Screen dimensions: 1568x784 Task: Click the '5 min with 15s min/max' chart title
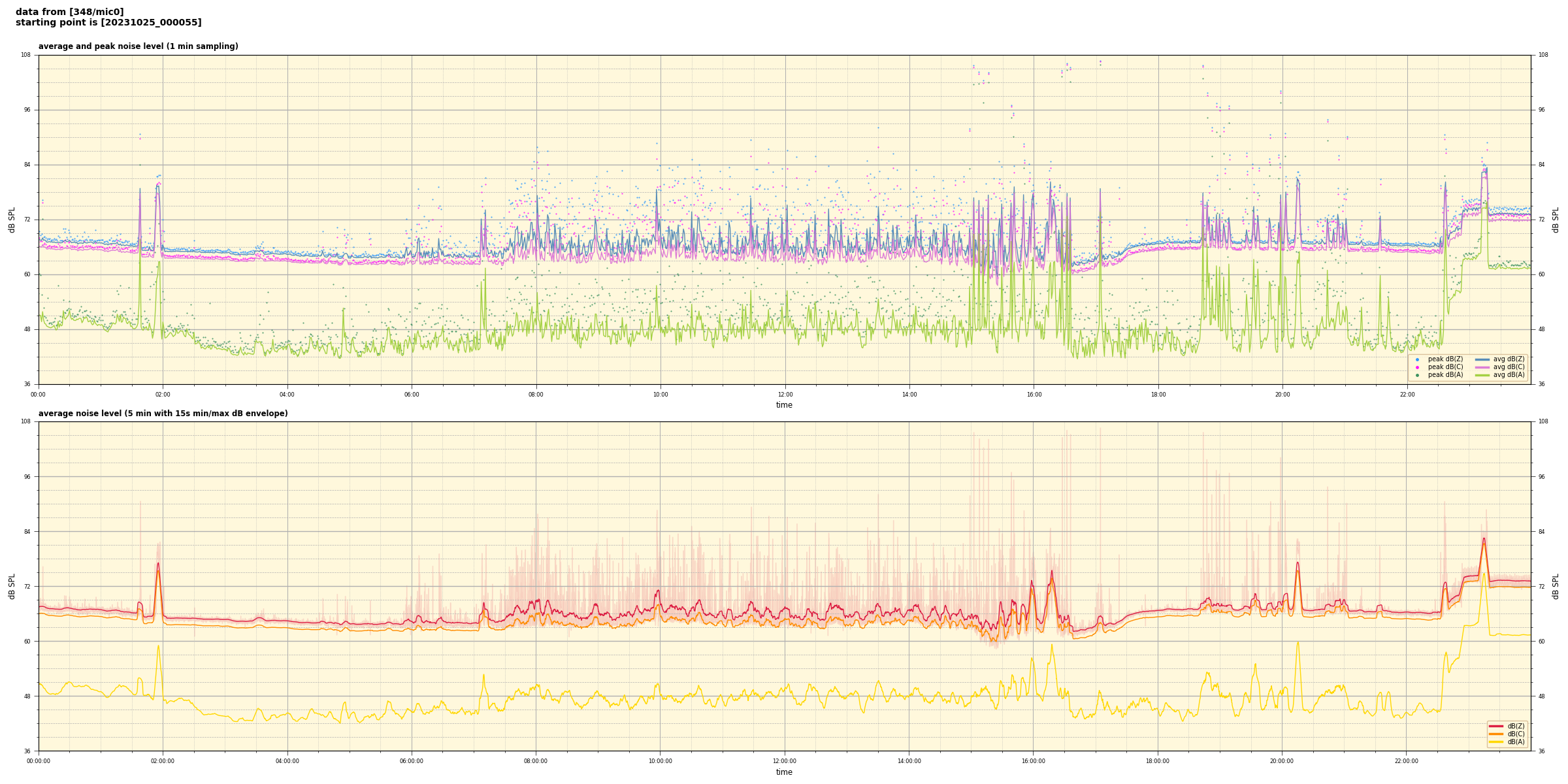coord(163,414)
